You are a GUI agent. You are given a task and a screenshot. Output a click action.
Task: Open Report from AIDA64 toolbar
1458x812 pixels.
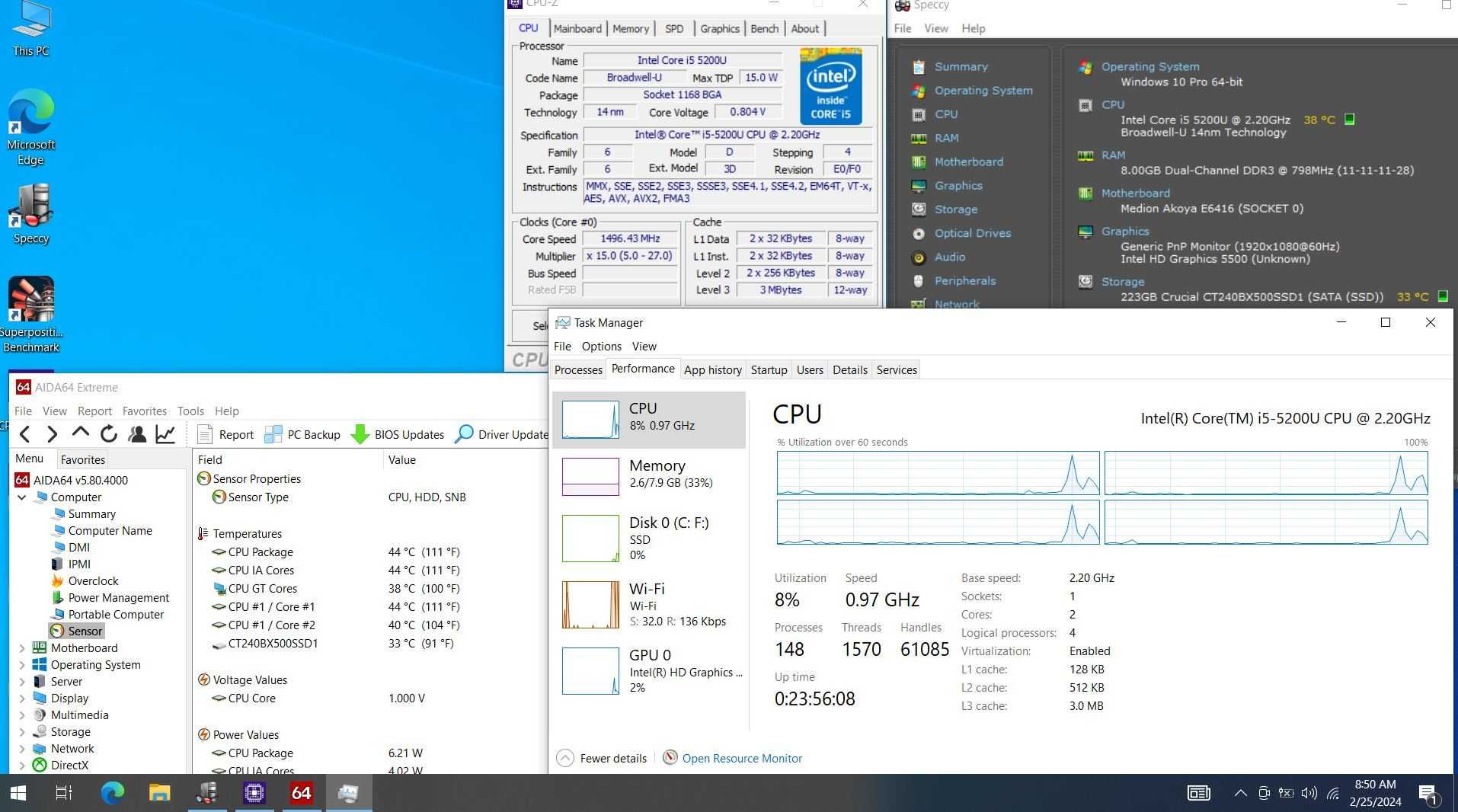pyautogui.click(x=225, y=434)
